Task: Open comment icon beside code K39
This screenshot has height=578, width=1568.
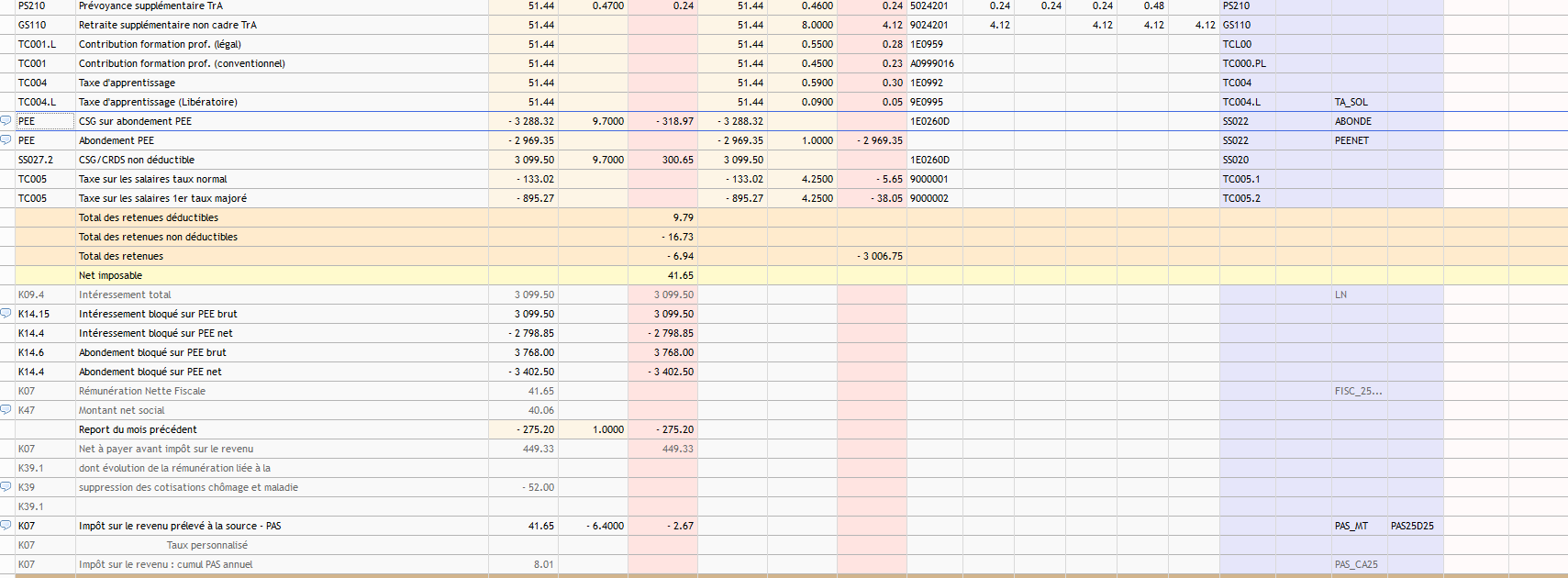Action: pos(6,486)
